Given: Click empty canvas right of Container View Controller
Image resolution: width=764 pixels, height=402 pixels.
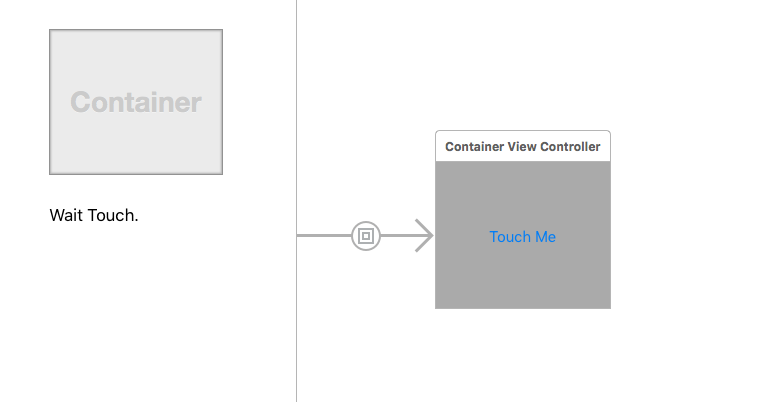Looking at the screenshot, I should [x=687, y=219].
